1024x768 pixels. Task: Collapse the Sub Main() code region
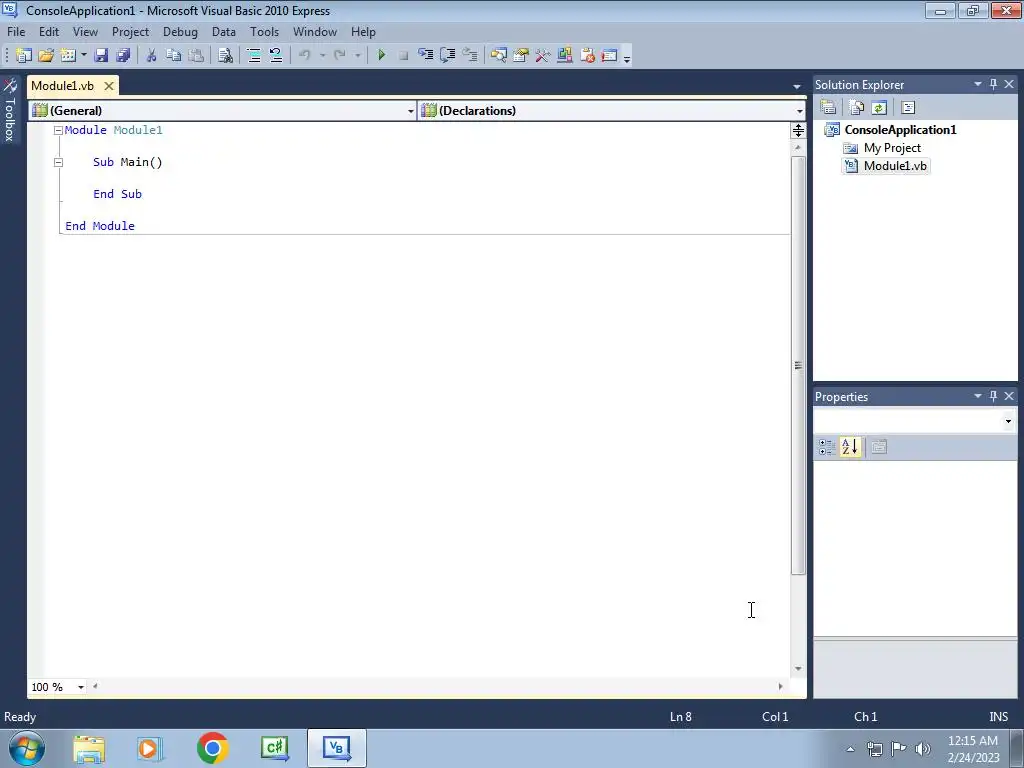(x=58, y=162)
